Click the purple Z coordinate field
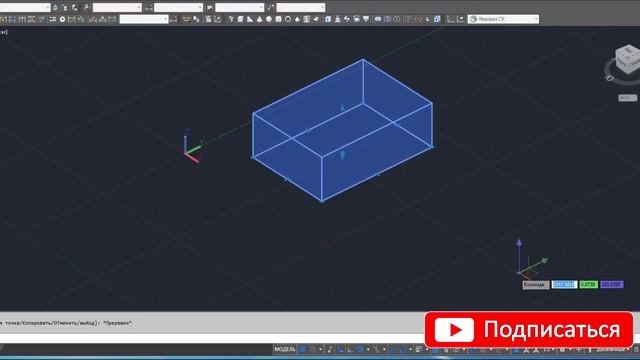 (612, 284)
